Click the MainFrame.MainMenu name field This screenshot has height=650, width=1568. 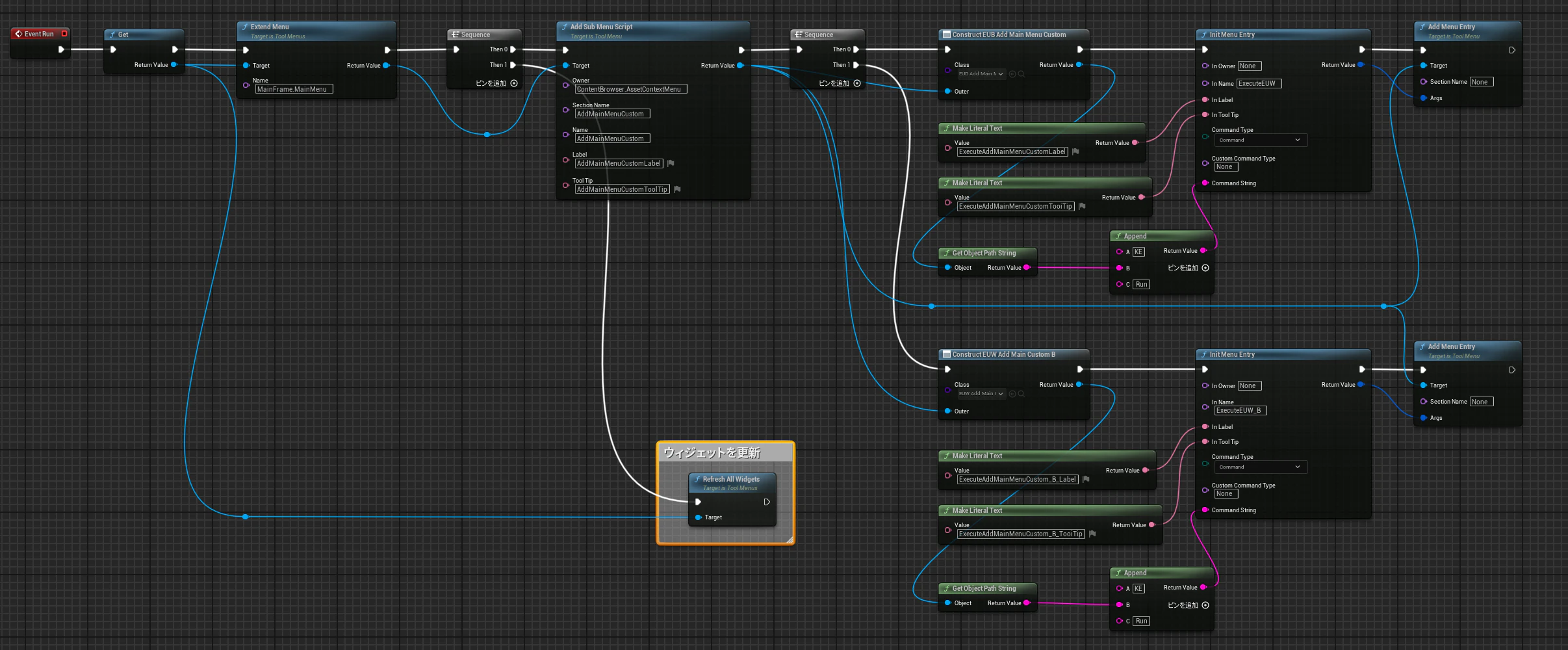point(294,89)
